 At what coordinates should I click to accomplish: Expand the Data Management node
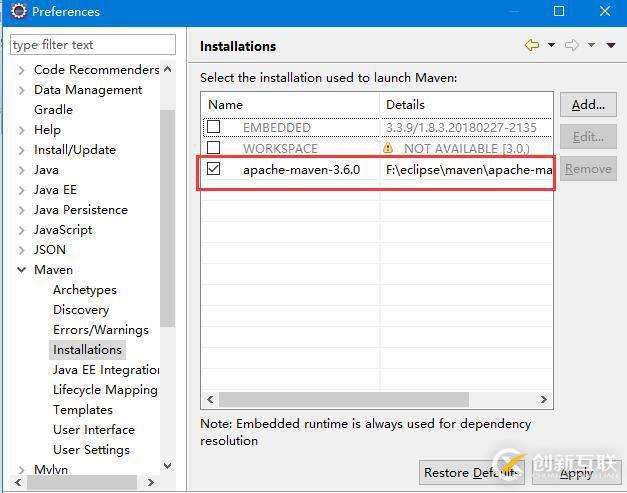tap(22, 90)
